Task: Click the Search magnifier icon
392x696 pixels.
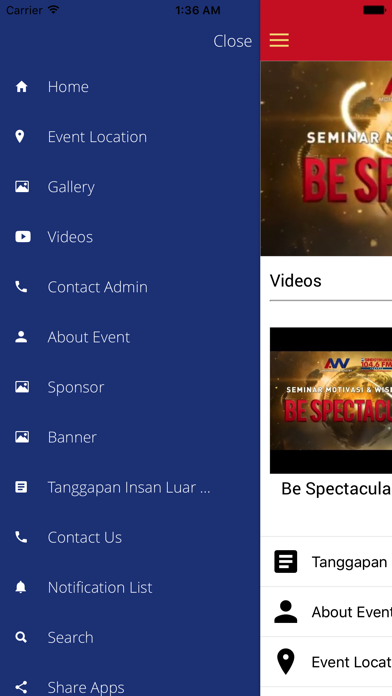Action: click(21, 637)
